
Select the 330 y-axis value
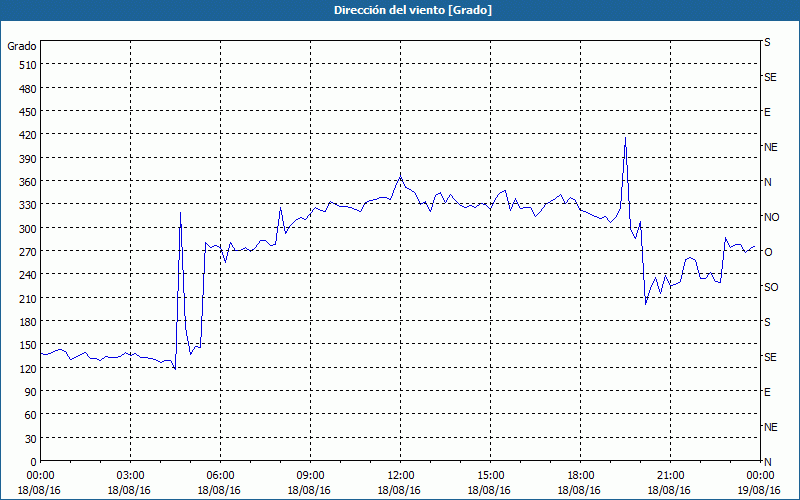coord(28,205)
